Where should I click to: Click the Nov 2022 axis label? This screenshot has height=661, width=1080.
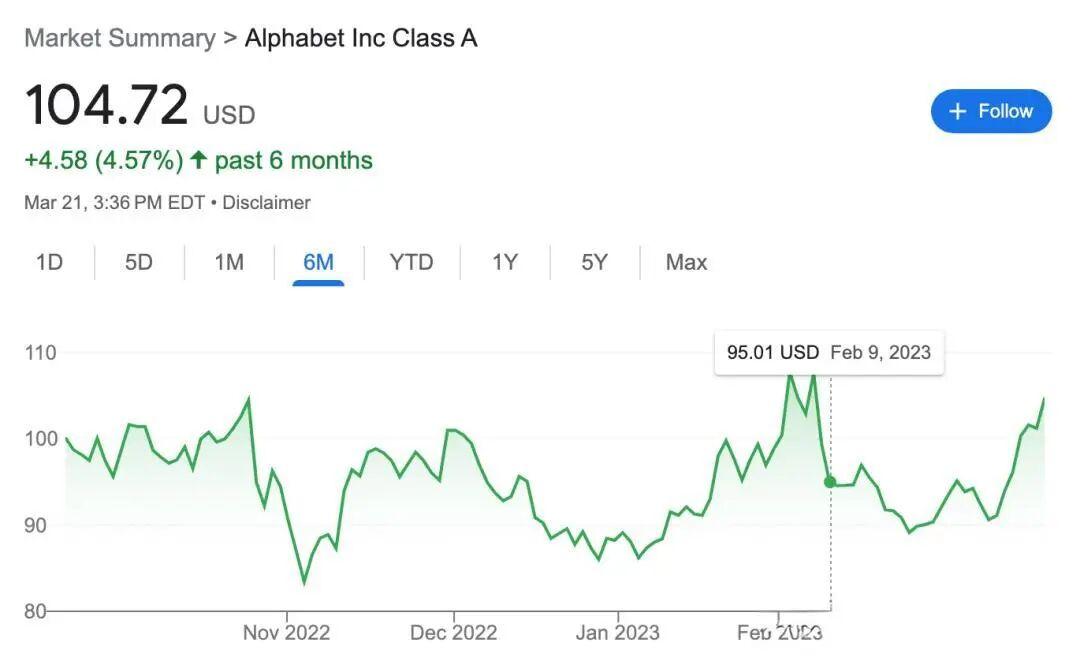(x=286, y=633)
